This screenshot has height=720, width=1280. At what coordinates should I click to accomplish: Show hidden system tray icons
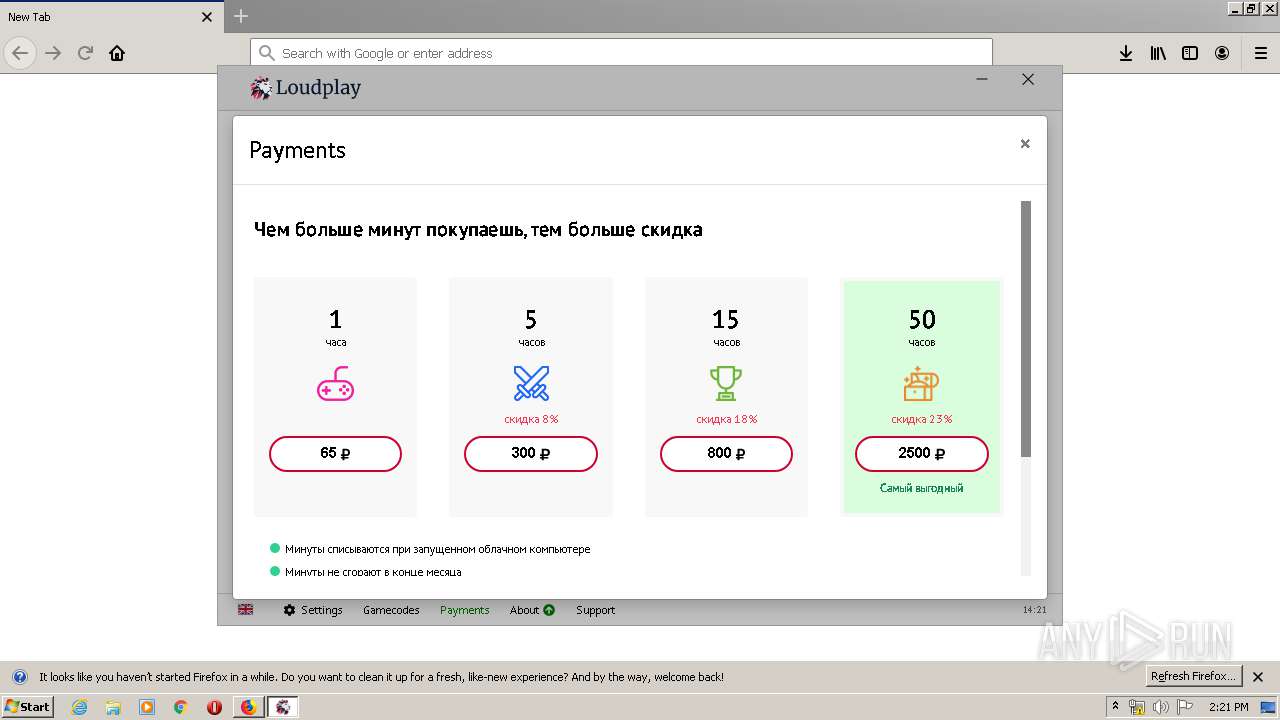point(1115,707)
